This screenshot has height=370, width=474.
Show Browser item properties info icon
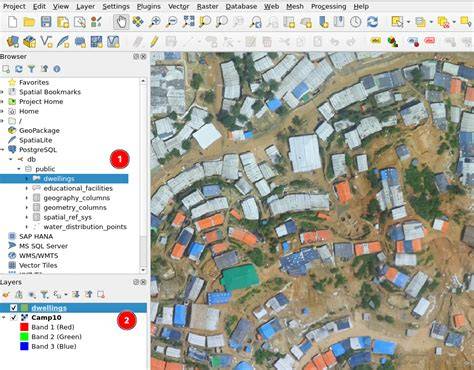[x=57, y=69]
